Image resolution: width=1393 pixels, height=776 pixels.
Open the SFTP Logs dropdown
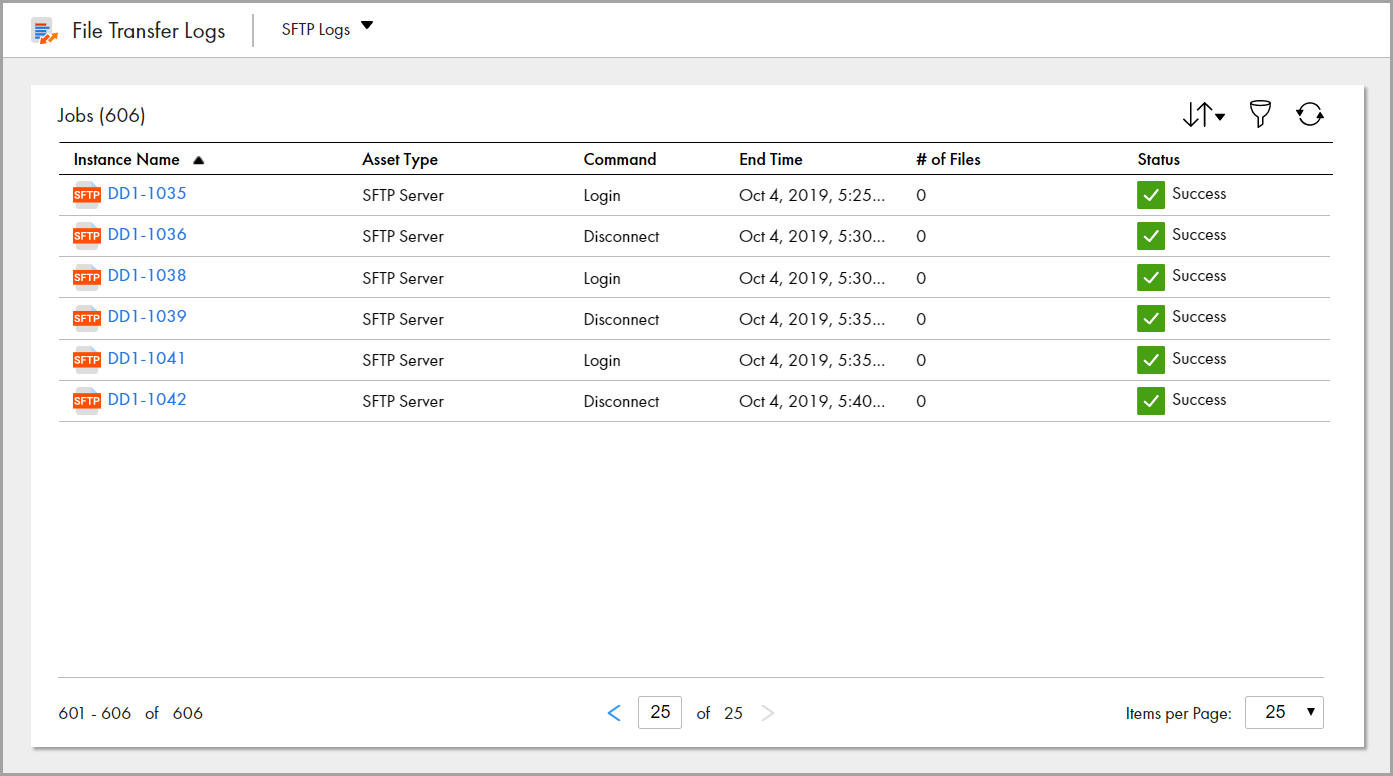coord(327,29)
